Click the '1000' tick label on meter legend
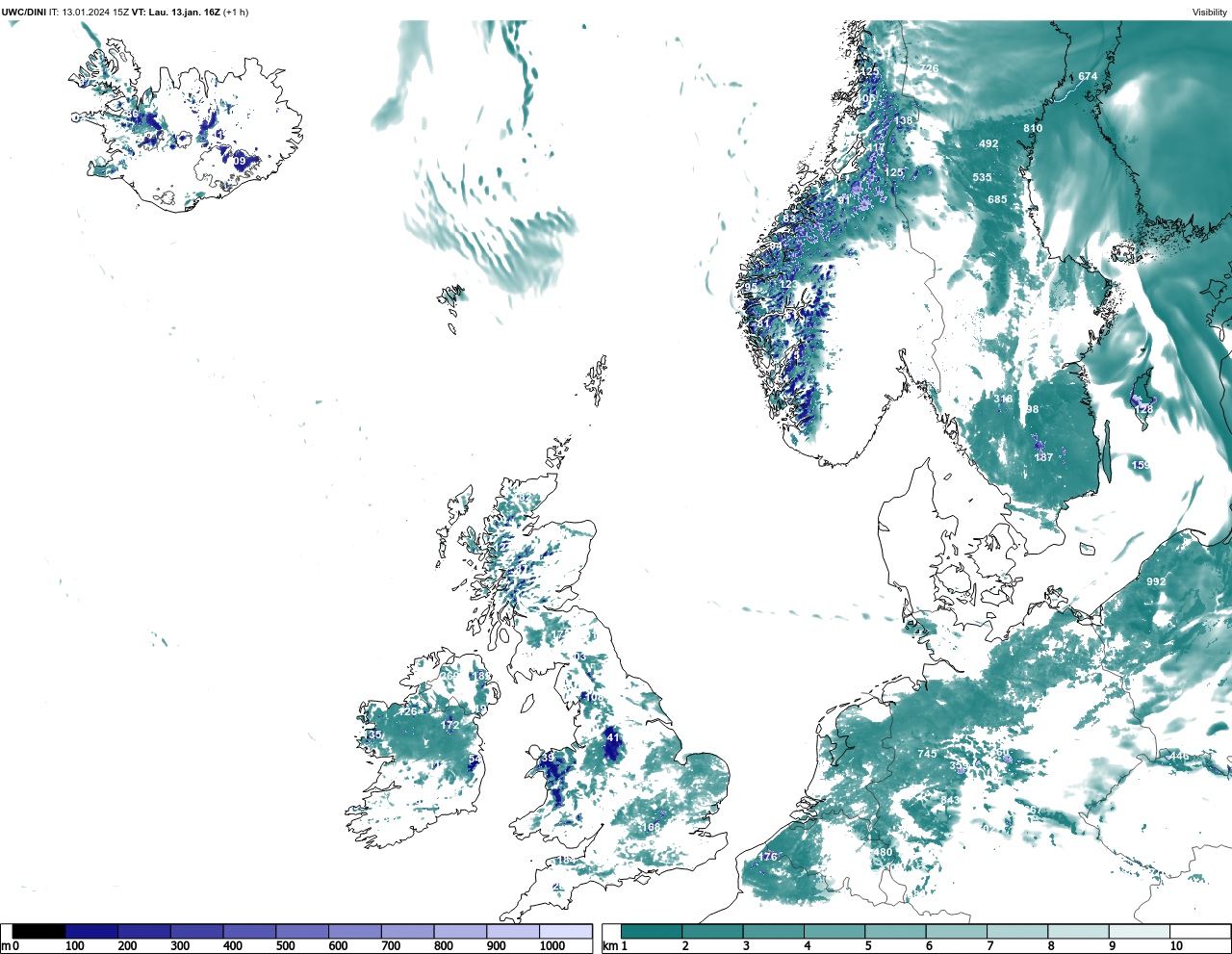The height and width of the screenshot is (954, 1232). click(552, 946)
